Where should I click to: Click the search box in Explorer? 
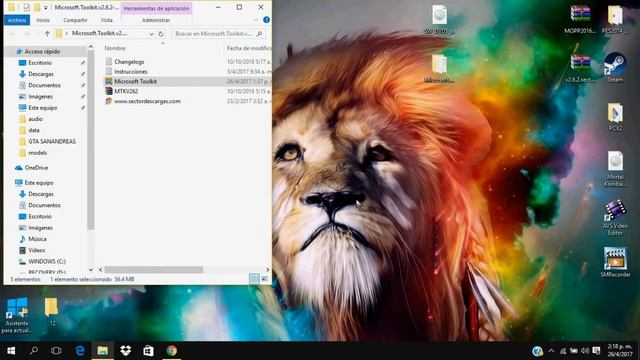click(218, 33)
